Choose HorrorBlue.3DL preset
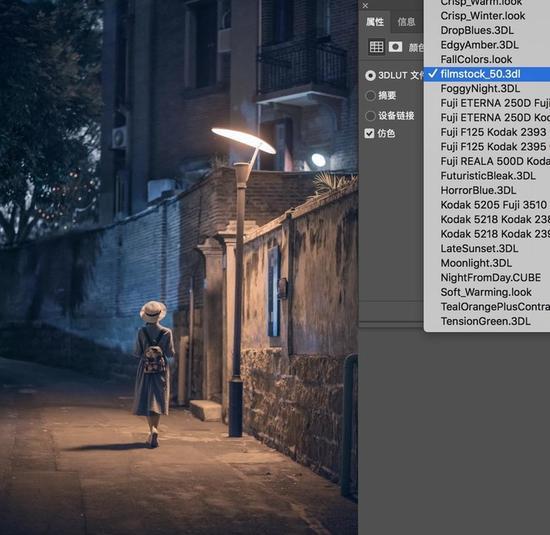Screen dimensions: 550x535 (487, 190)
